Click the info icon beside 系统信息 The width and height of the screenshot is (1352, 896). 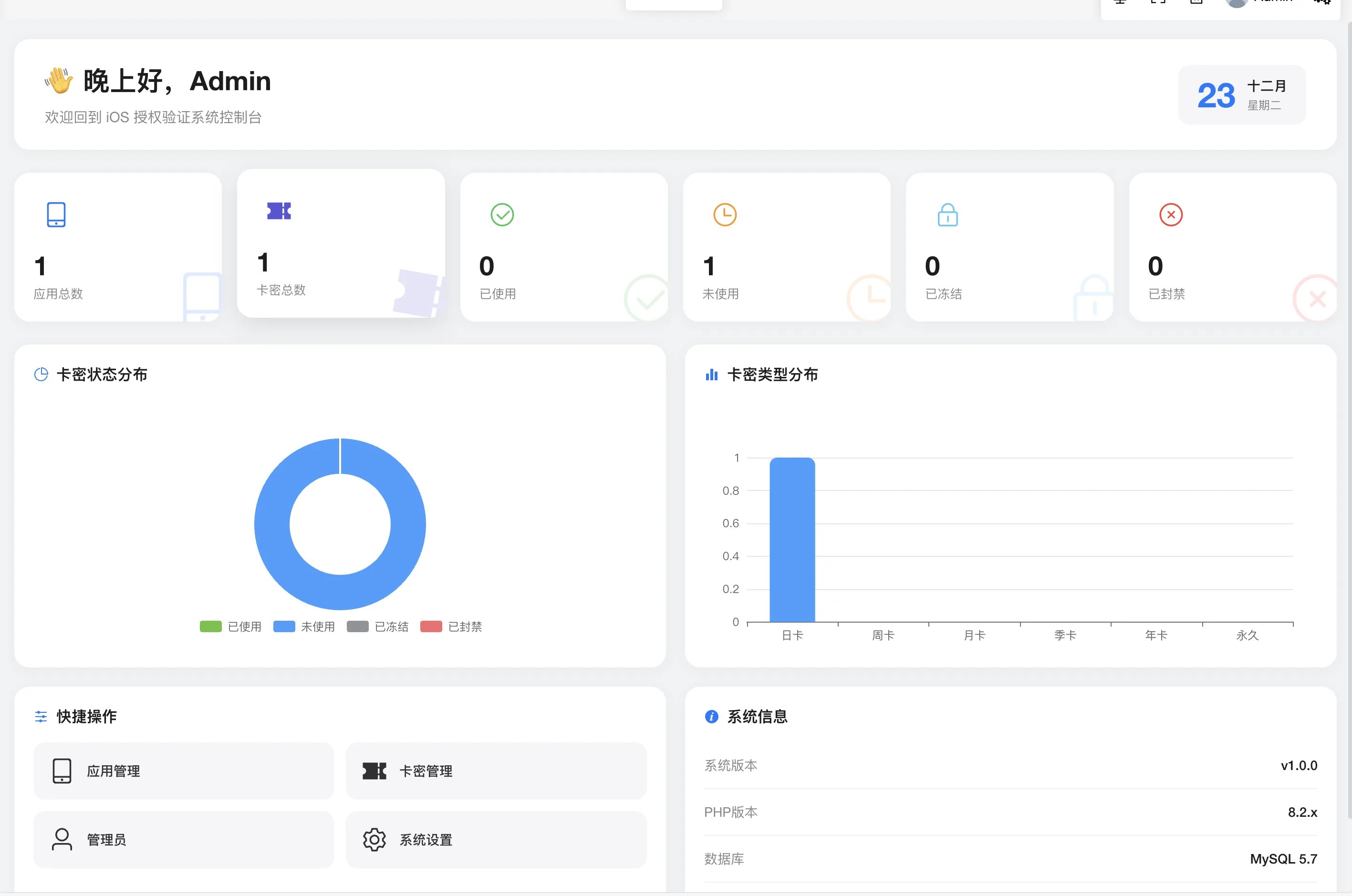click(x=711, y=717)
